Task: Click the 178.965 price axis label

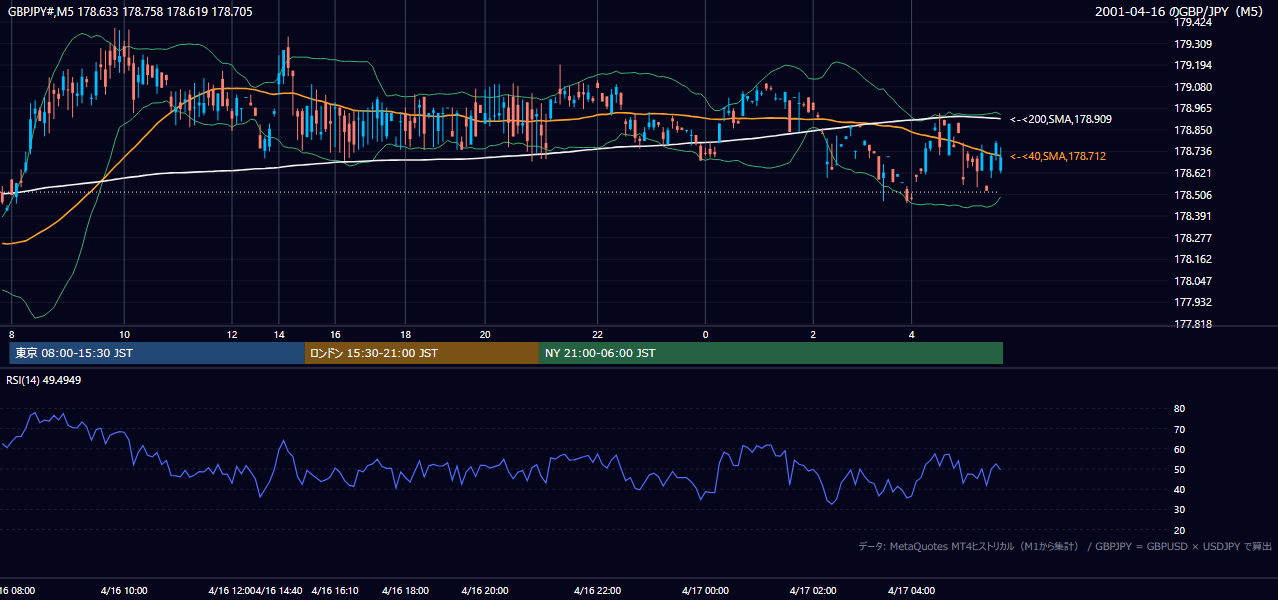Action: coord(1192,108)
